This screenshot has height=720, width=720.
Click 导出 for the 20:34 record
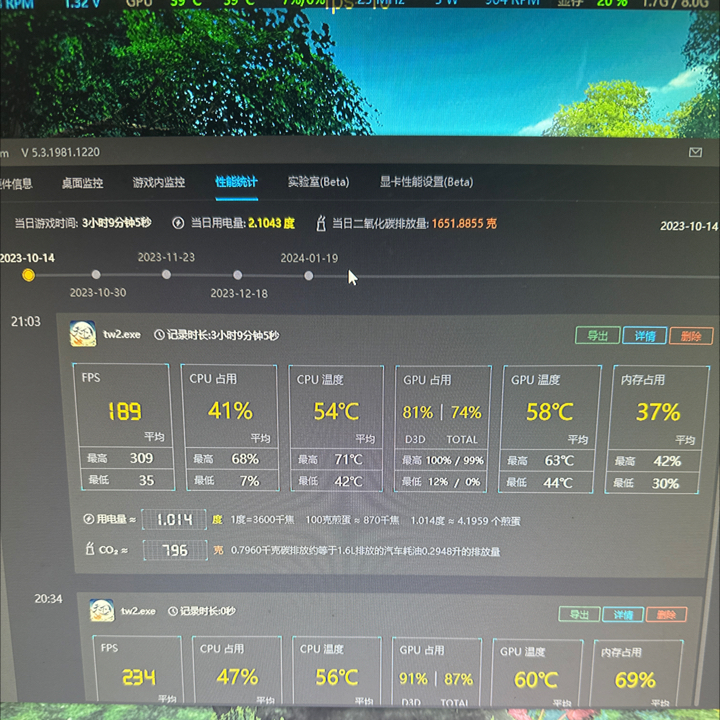pyautogui.click(x=579, y=614)
